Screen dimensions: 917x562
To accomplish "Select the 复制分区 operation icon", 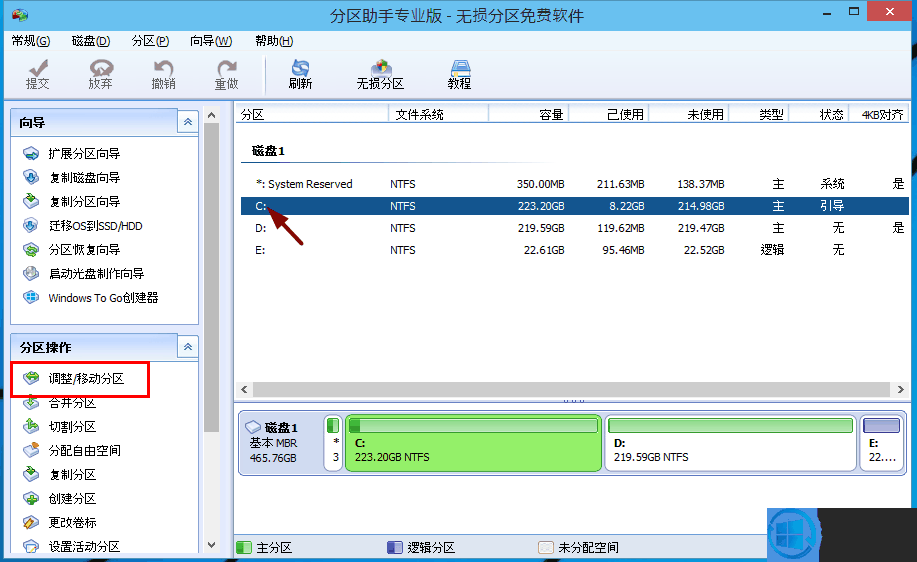I will [31, 474].
